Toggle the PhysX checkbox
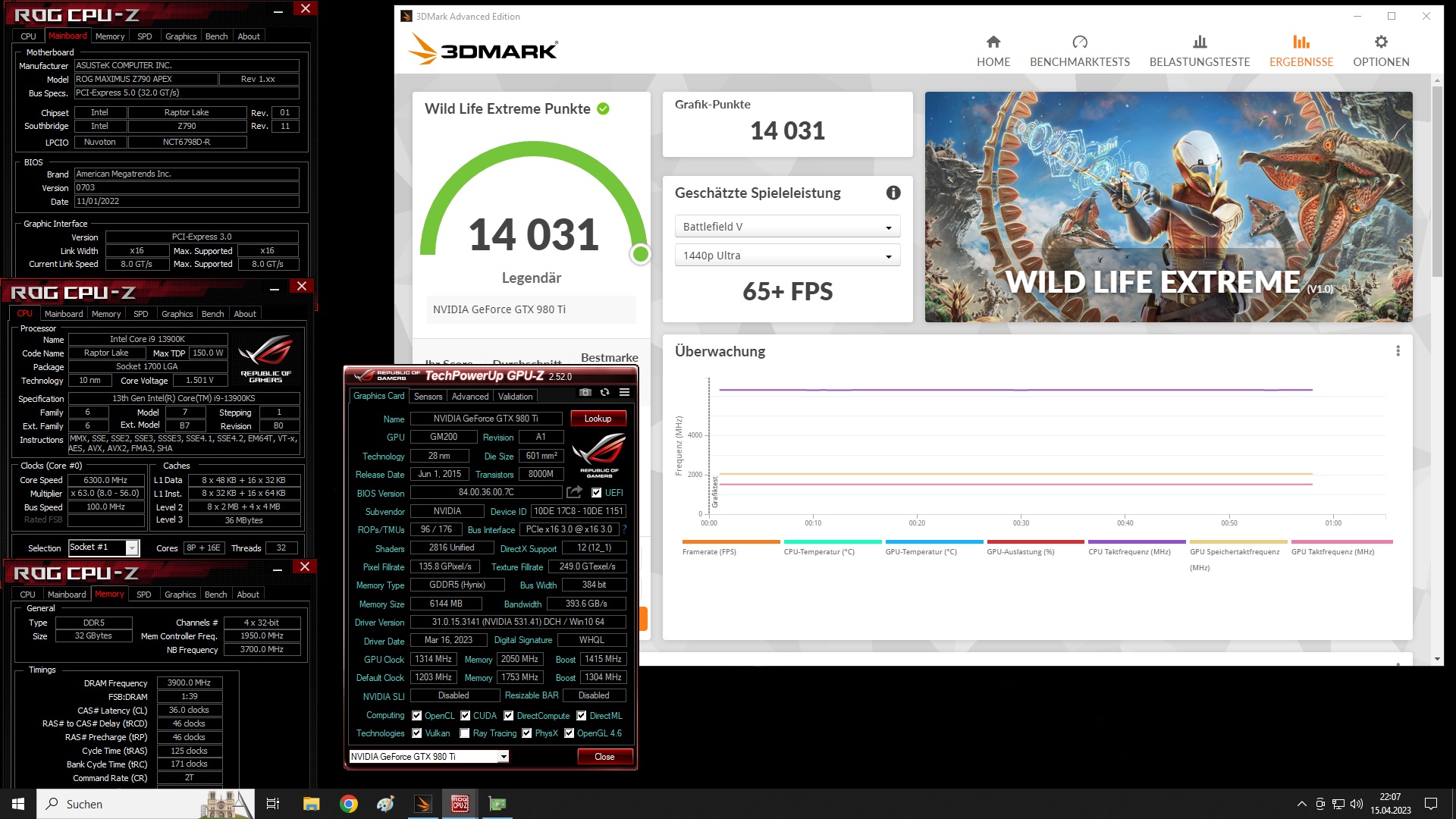 pos(526,733)
